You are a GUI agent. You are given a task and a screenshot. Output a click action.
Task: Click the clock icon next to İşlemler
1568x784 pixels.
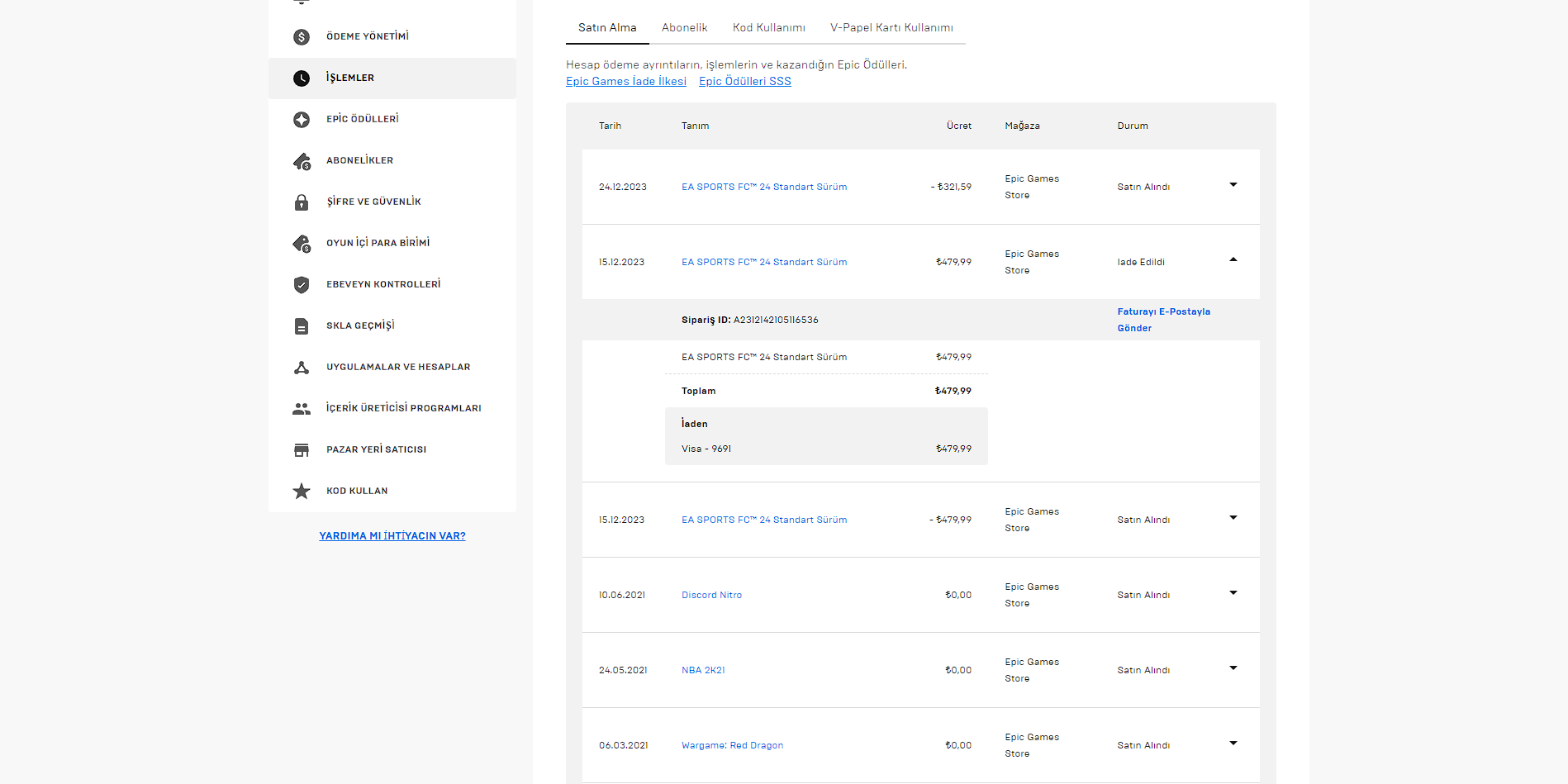[302, 78]
